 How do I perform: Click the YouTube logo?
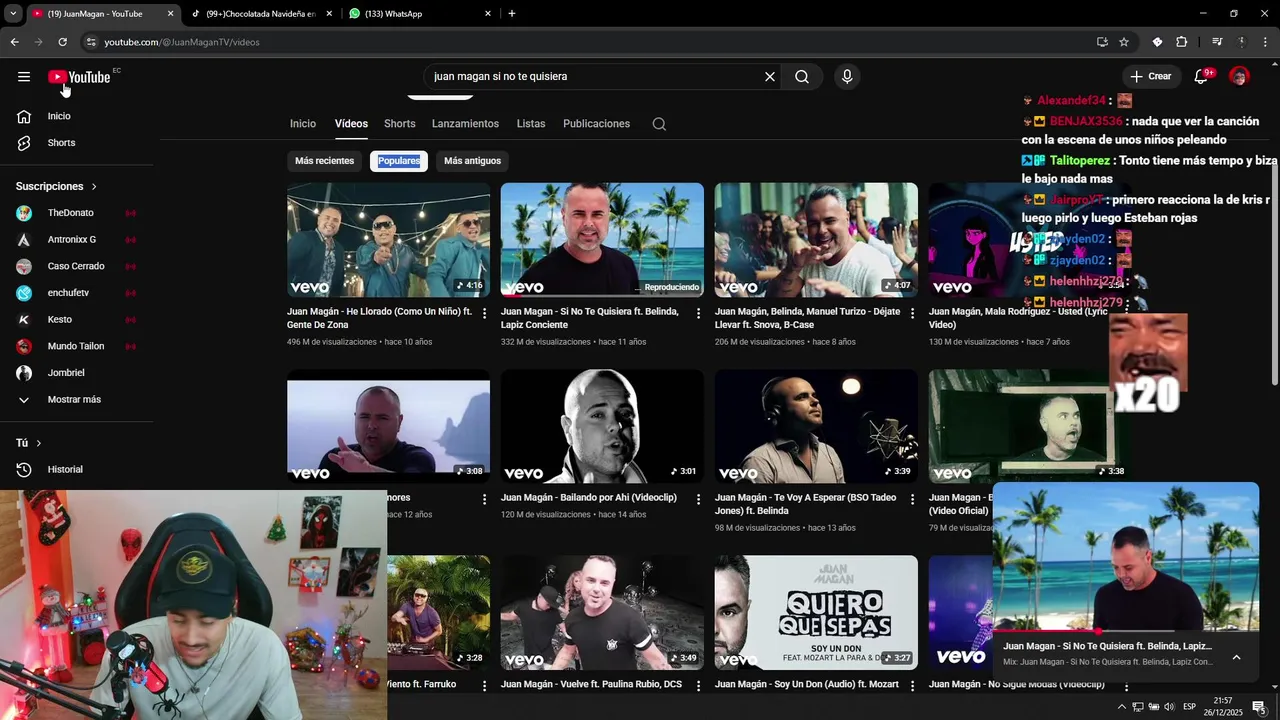[x=79, y=77]
